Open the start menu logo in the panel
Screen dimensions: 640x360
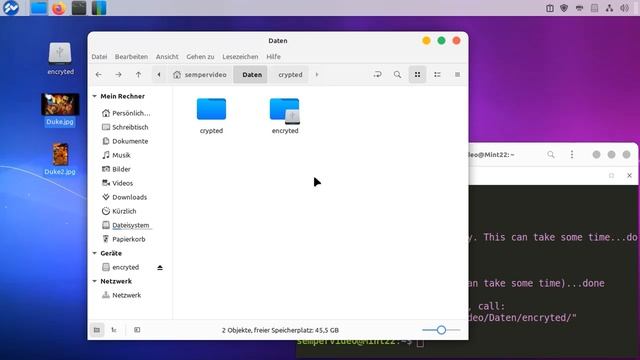10,8
